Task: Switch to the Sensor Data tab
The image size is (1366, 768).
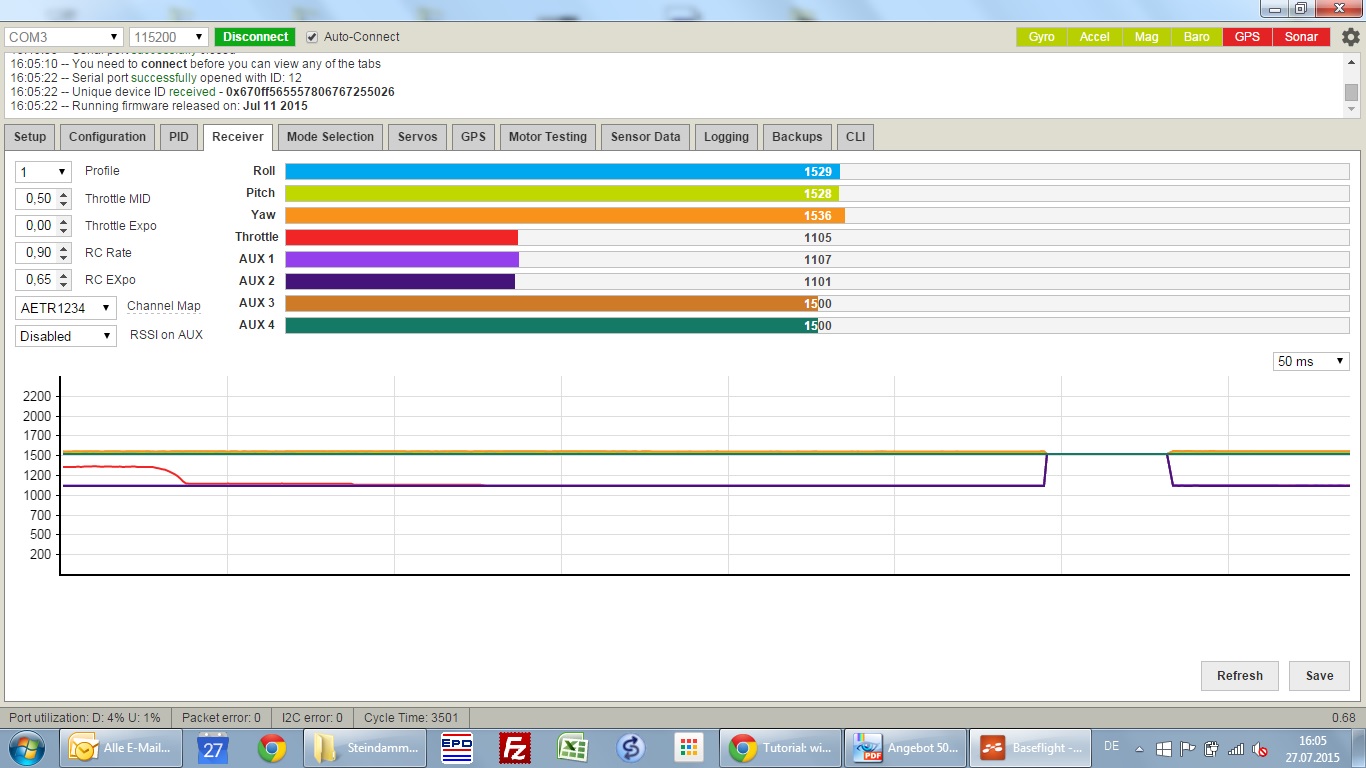Action: [x=645, y=137]
